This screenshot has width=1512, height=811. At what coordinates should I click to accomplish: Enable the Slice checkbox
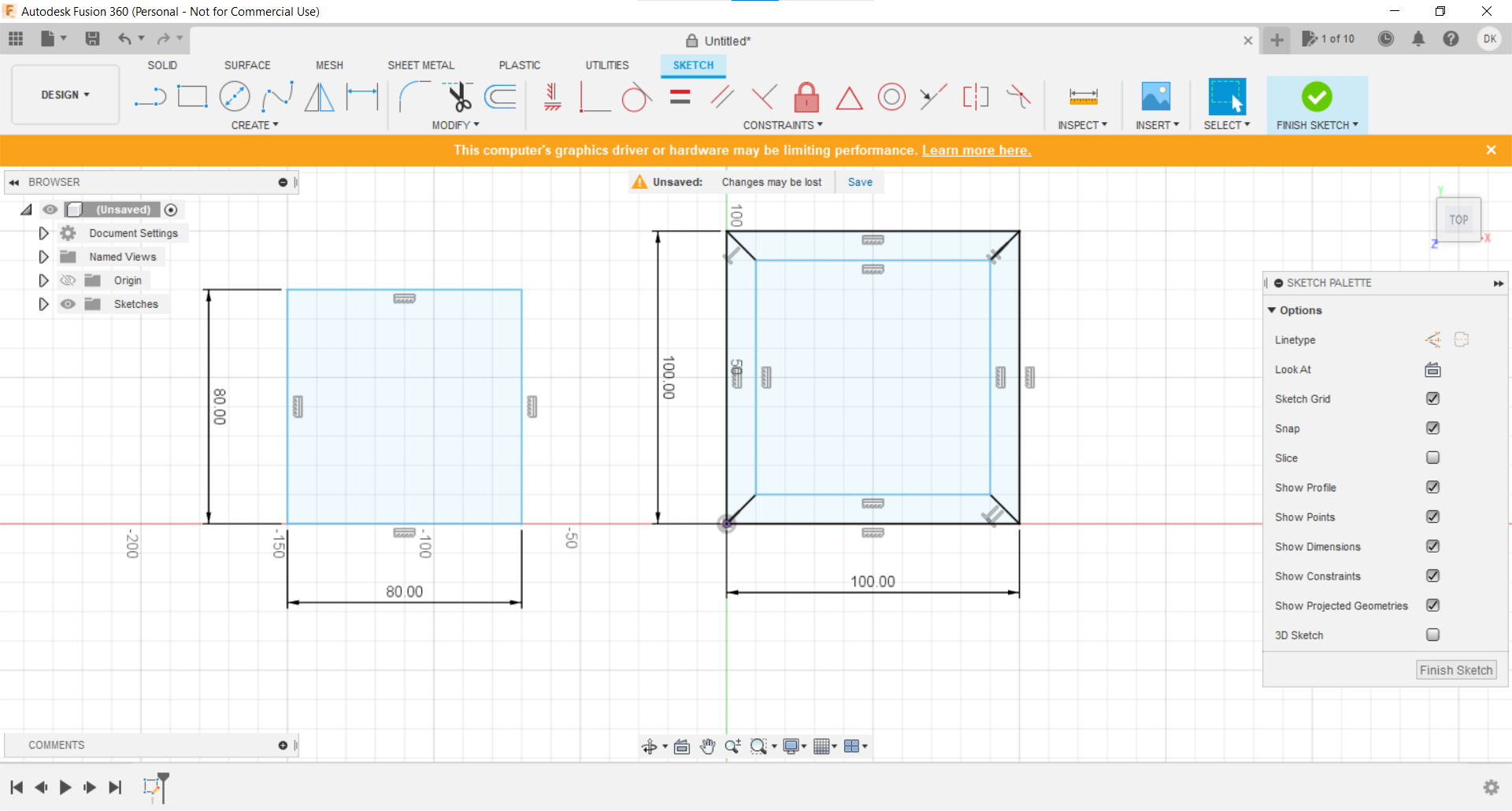pyautogui.click(x=1432, y=457)
